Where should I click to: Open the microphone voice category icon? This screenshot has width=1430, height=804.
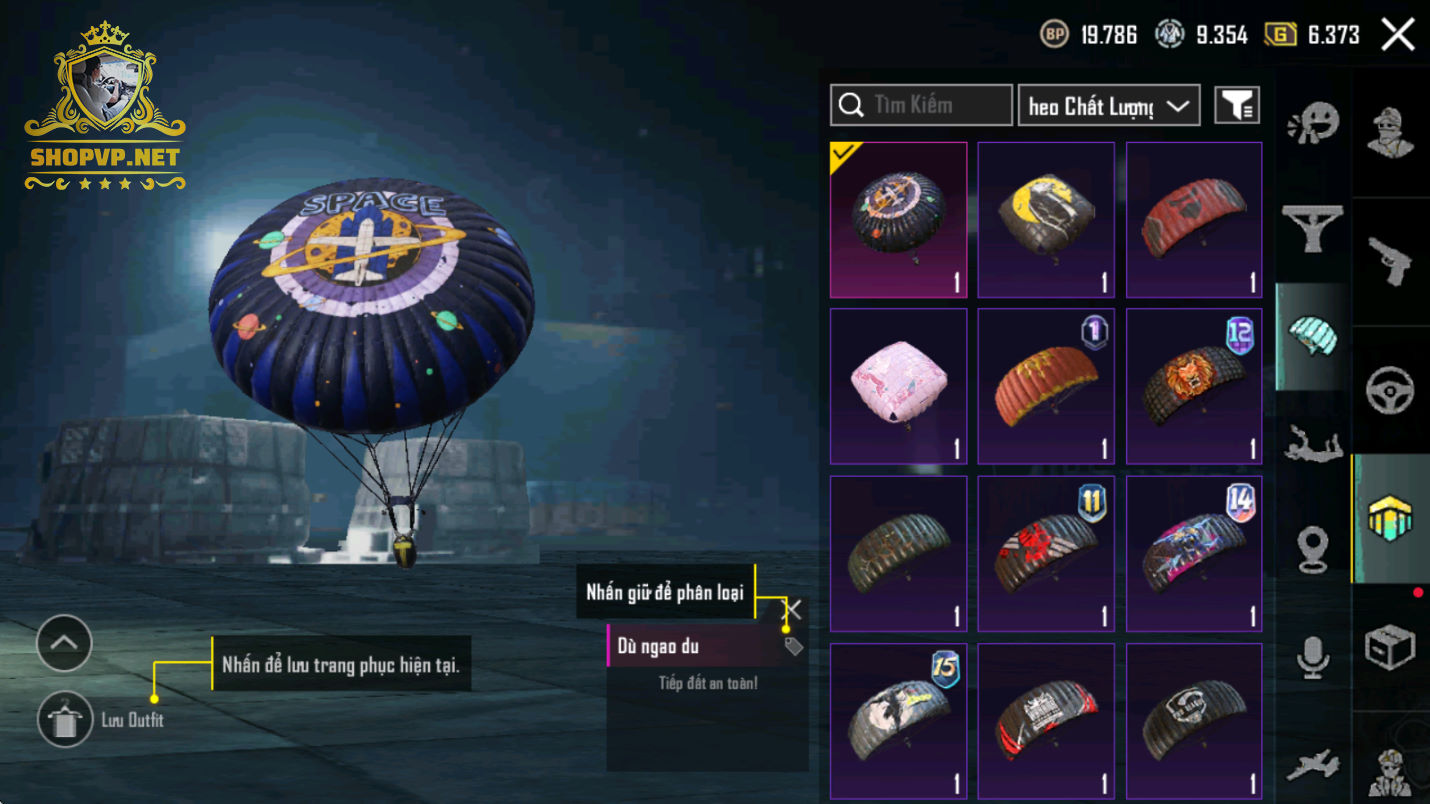(1313, 657)
